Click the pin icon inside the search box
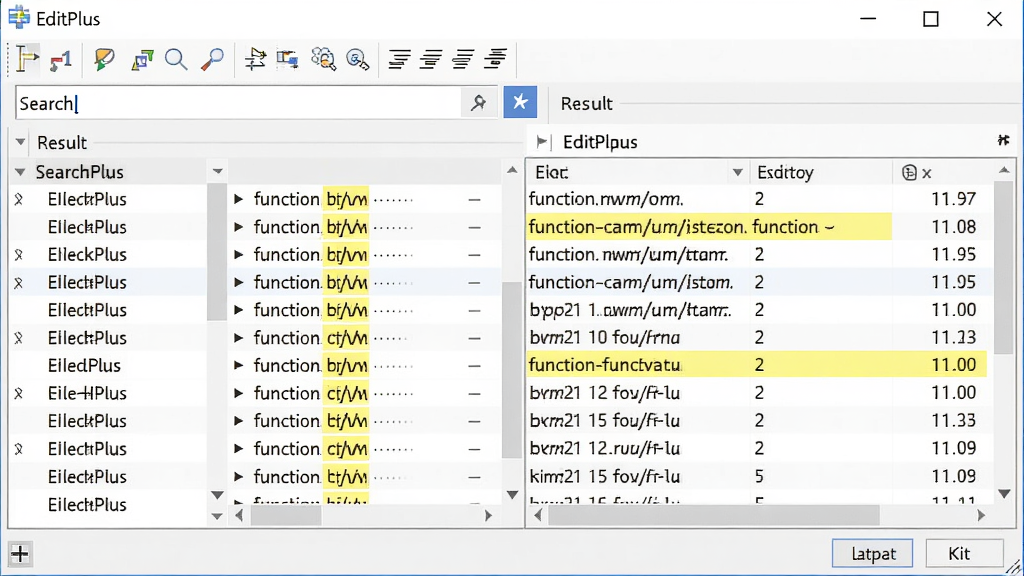Screen dimensions: 1024x576 pyautogui.click(x=479, y=103)
